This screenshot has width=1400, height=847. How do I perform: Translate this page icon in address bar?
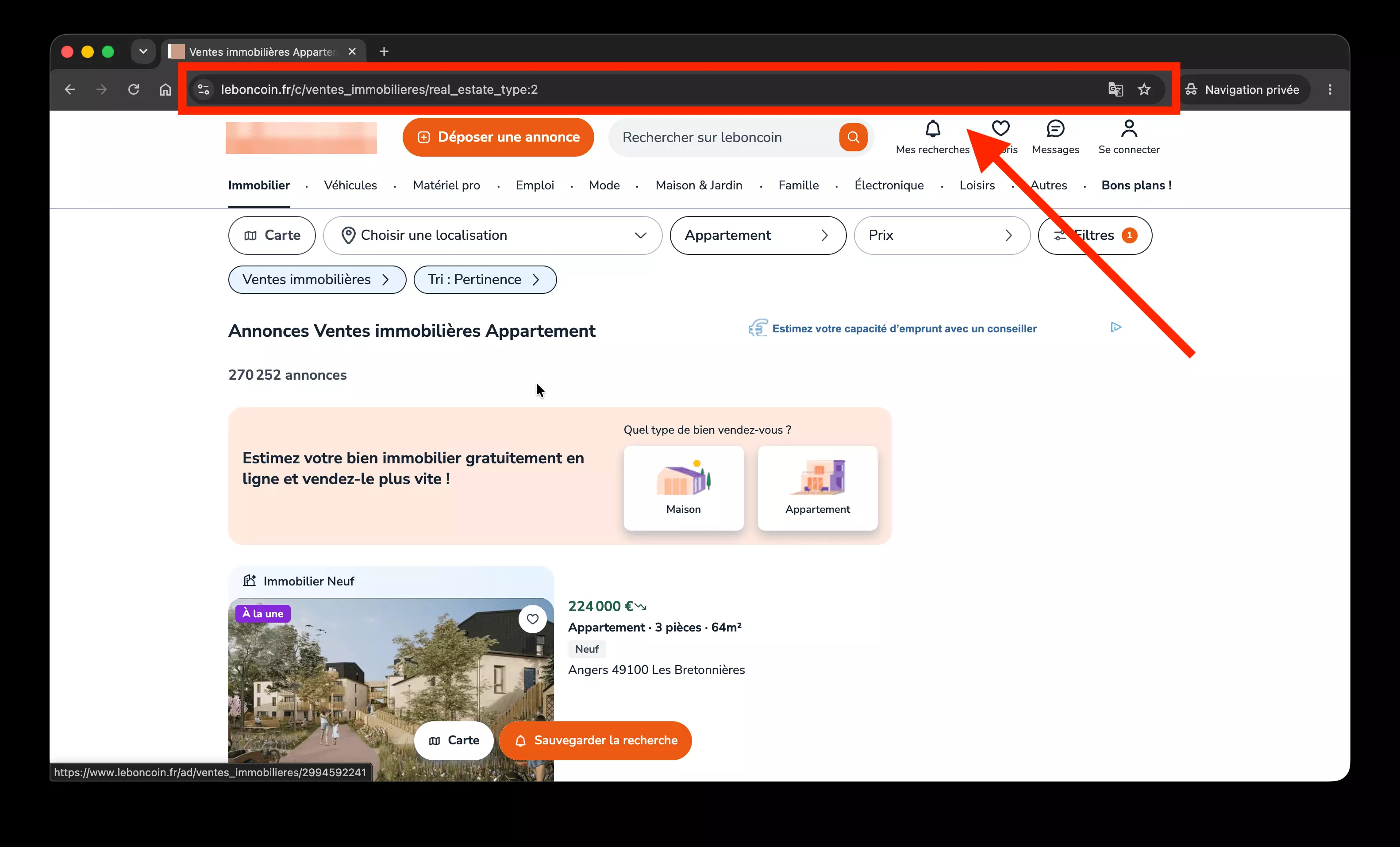click(1115, 89)
